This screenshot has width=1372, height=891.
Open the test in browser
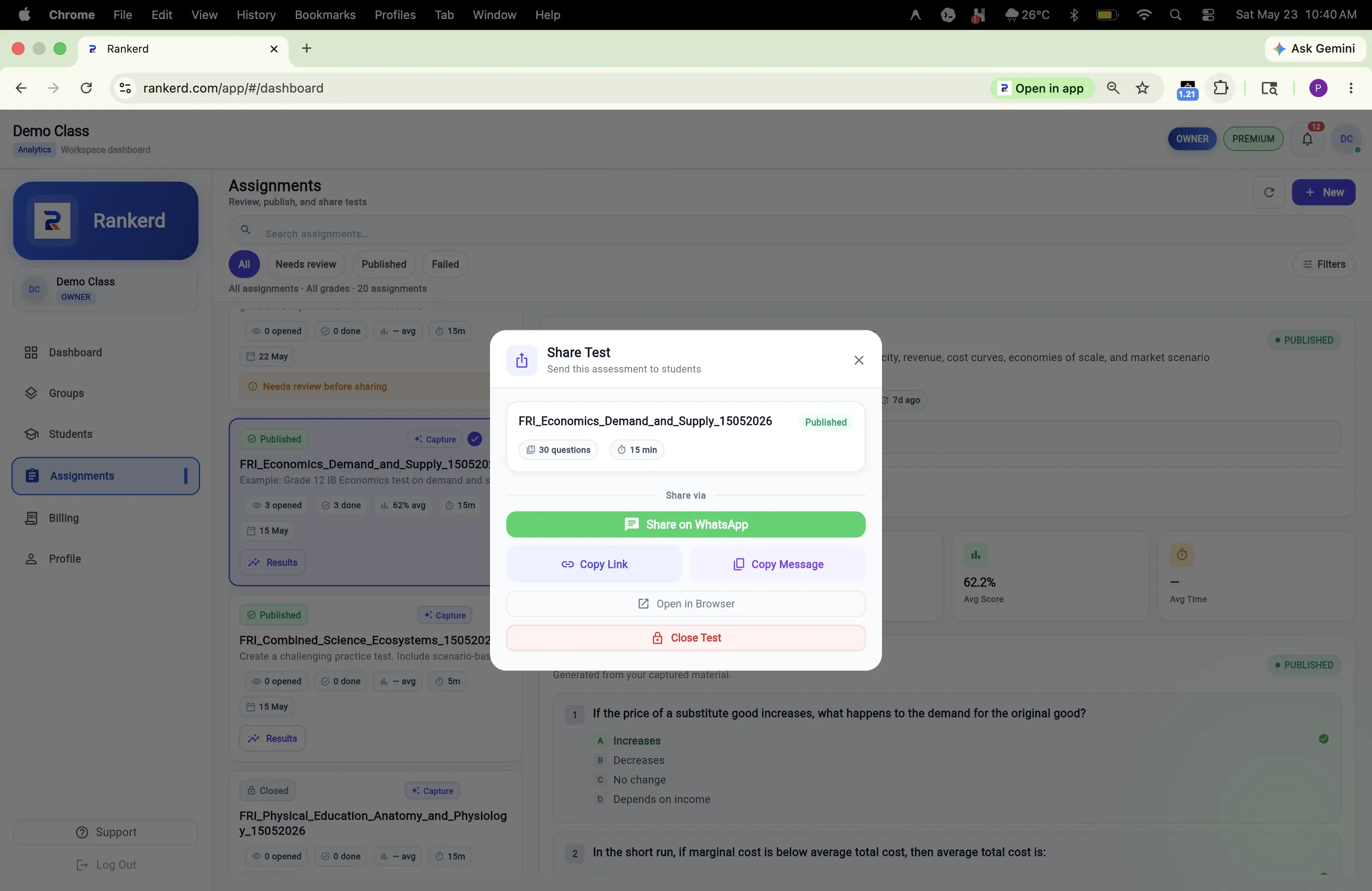click(686, 603)
